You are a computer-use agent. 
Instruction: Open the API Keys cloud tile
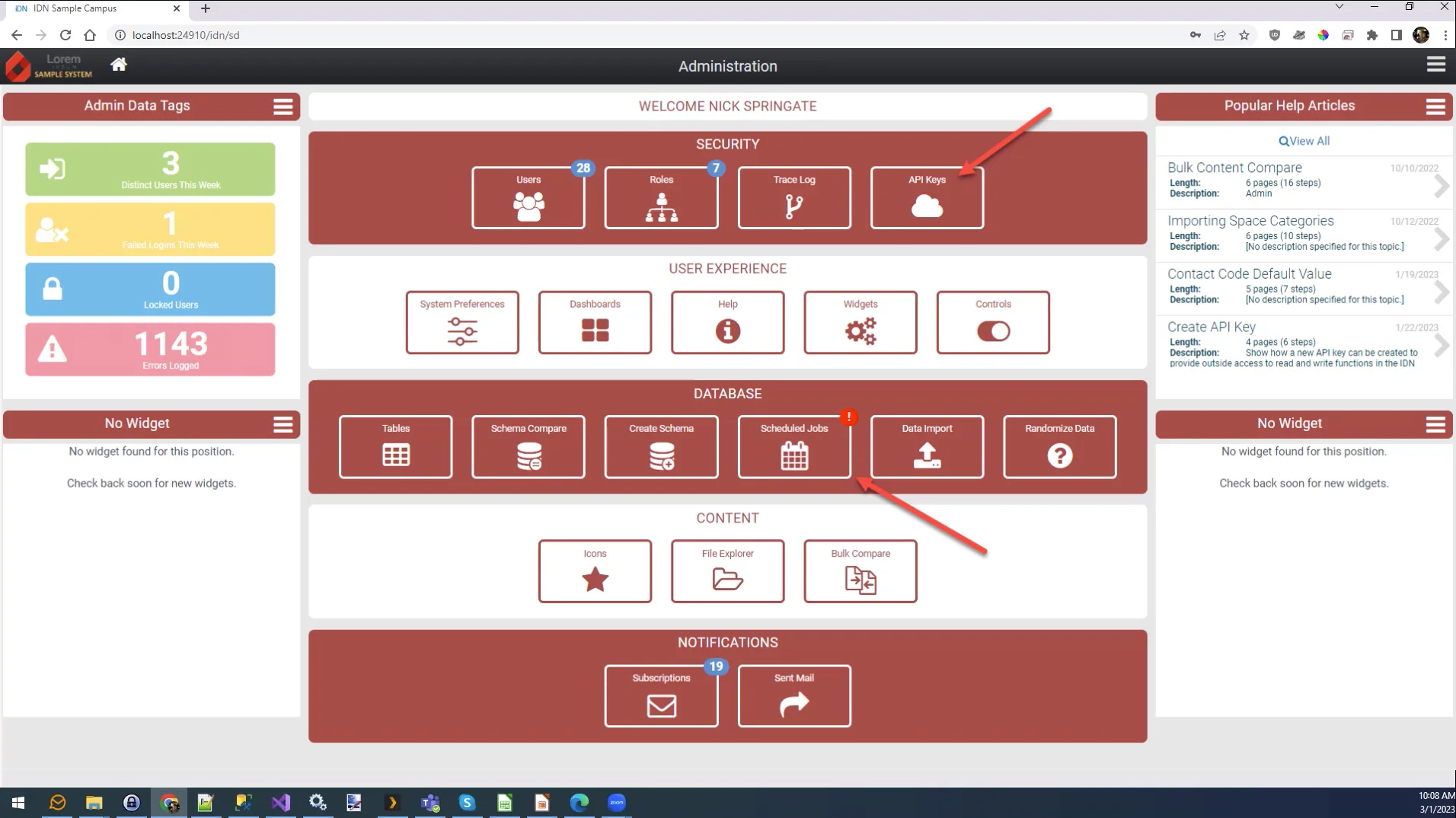[x=927, y=197]
